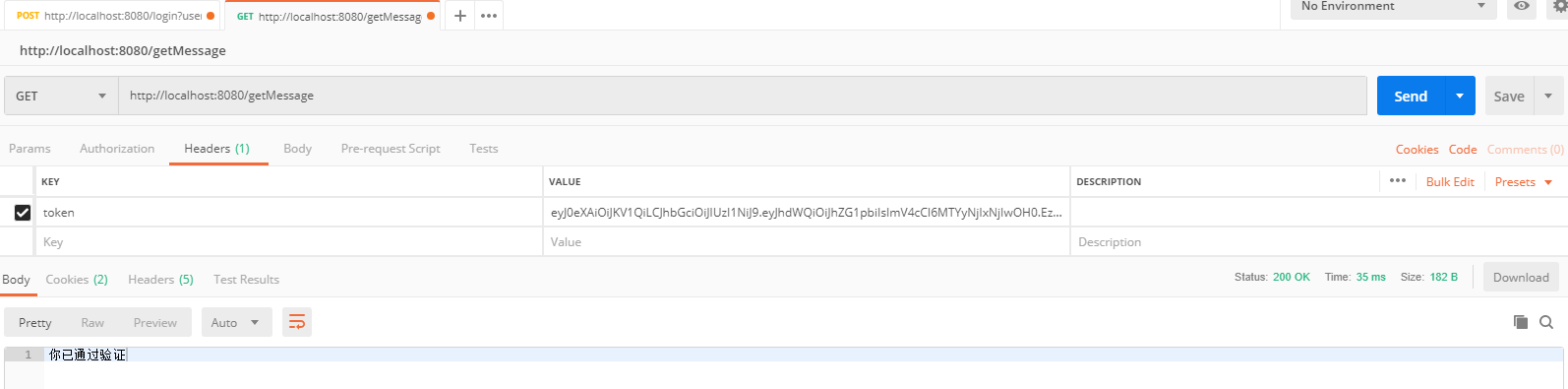Image resolution: width=1568 pixels, height=389 pixels.
Task: Click the environment quick look eye icon
Action: point(1522,6)
